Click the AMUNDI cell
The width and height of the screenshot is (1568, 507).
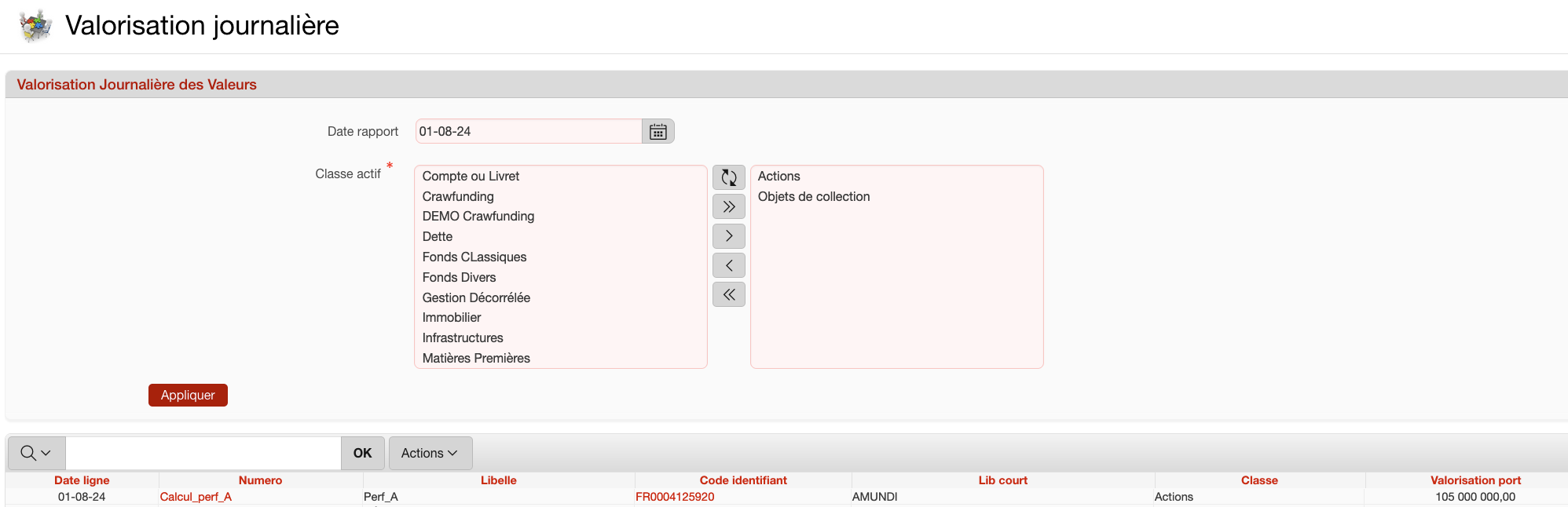[x=874, y=497]
